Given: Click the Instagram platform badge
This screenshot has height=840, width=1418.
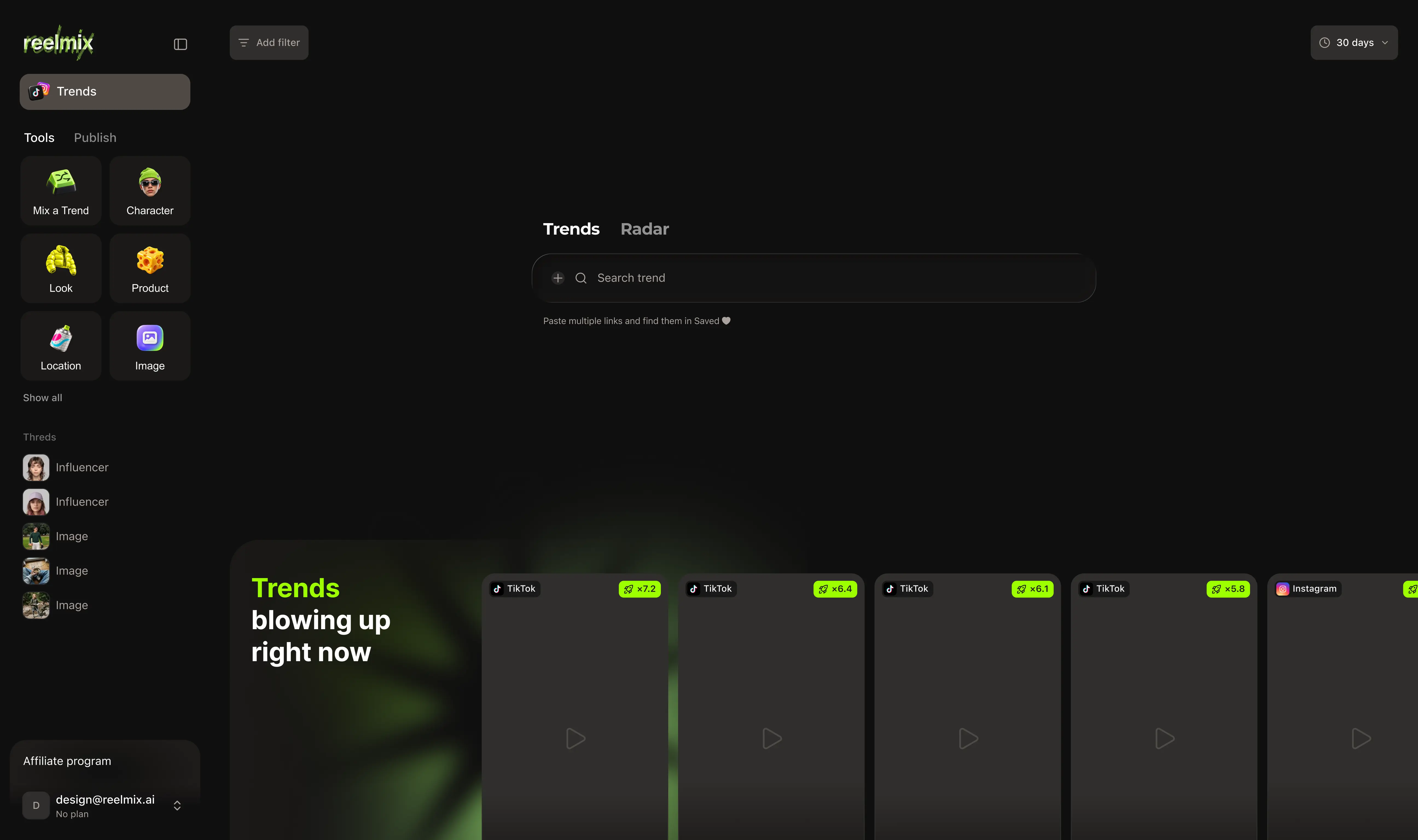Looking at the screenshot, I should (x=1307, y=589).
